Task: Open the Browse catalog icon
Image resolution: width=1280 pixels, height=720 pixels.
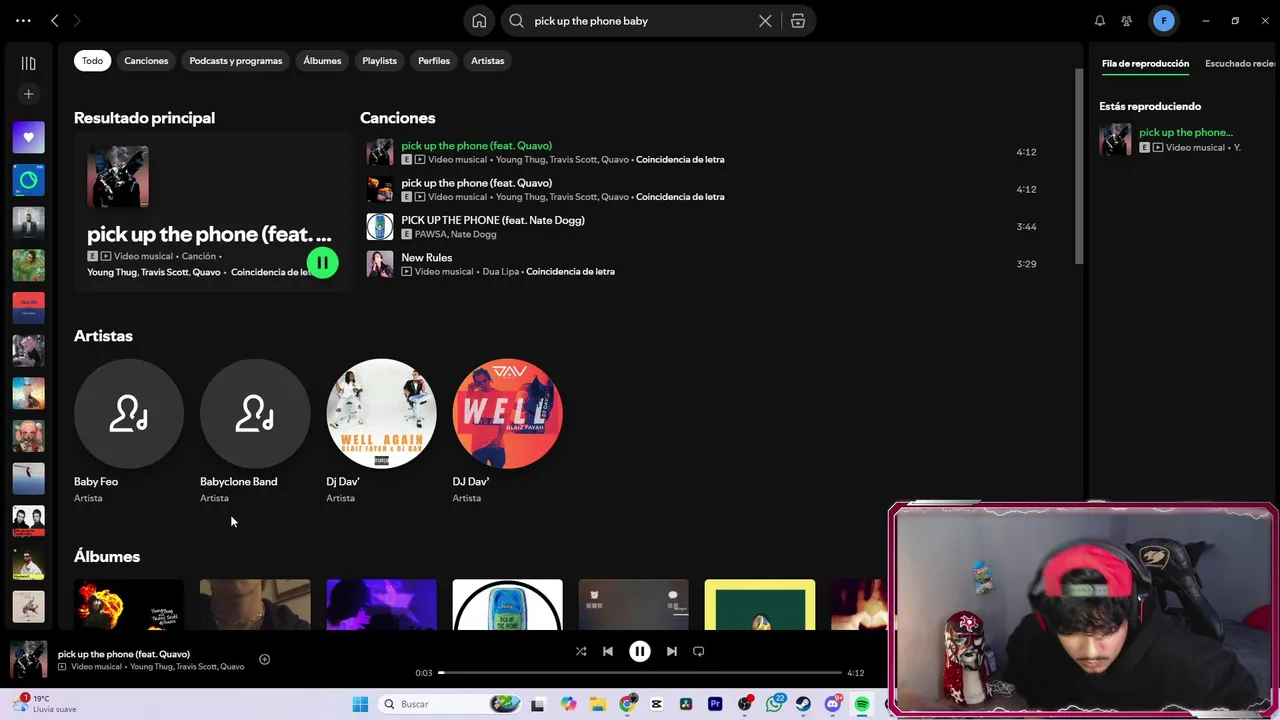Action: coord(798,21)
